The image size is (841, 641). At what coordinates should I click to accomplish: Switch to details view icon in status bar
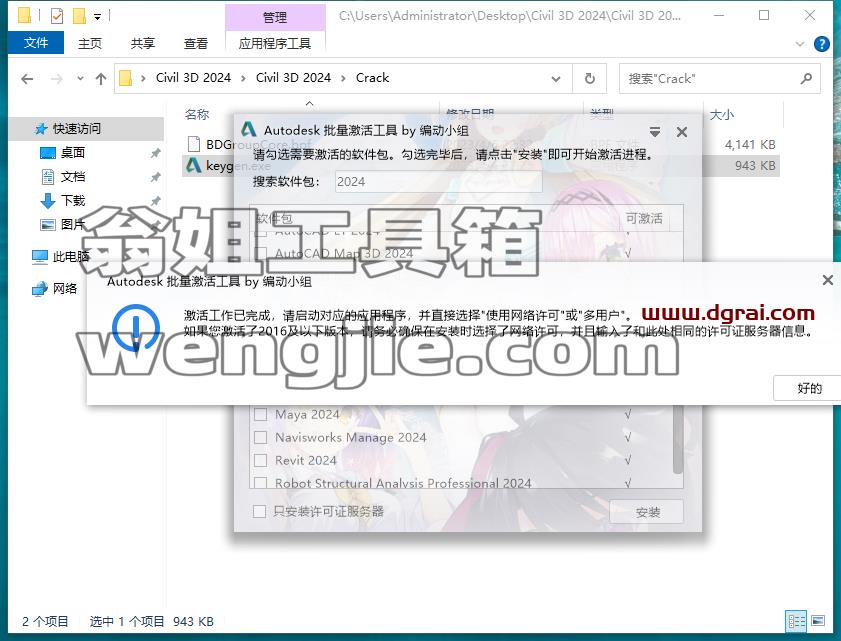(x=796, y=621)
